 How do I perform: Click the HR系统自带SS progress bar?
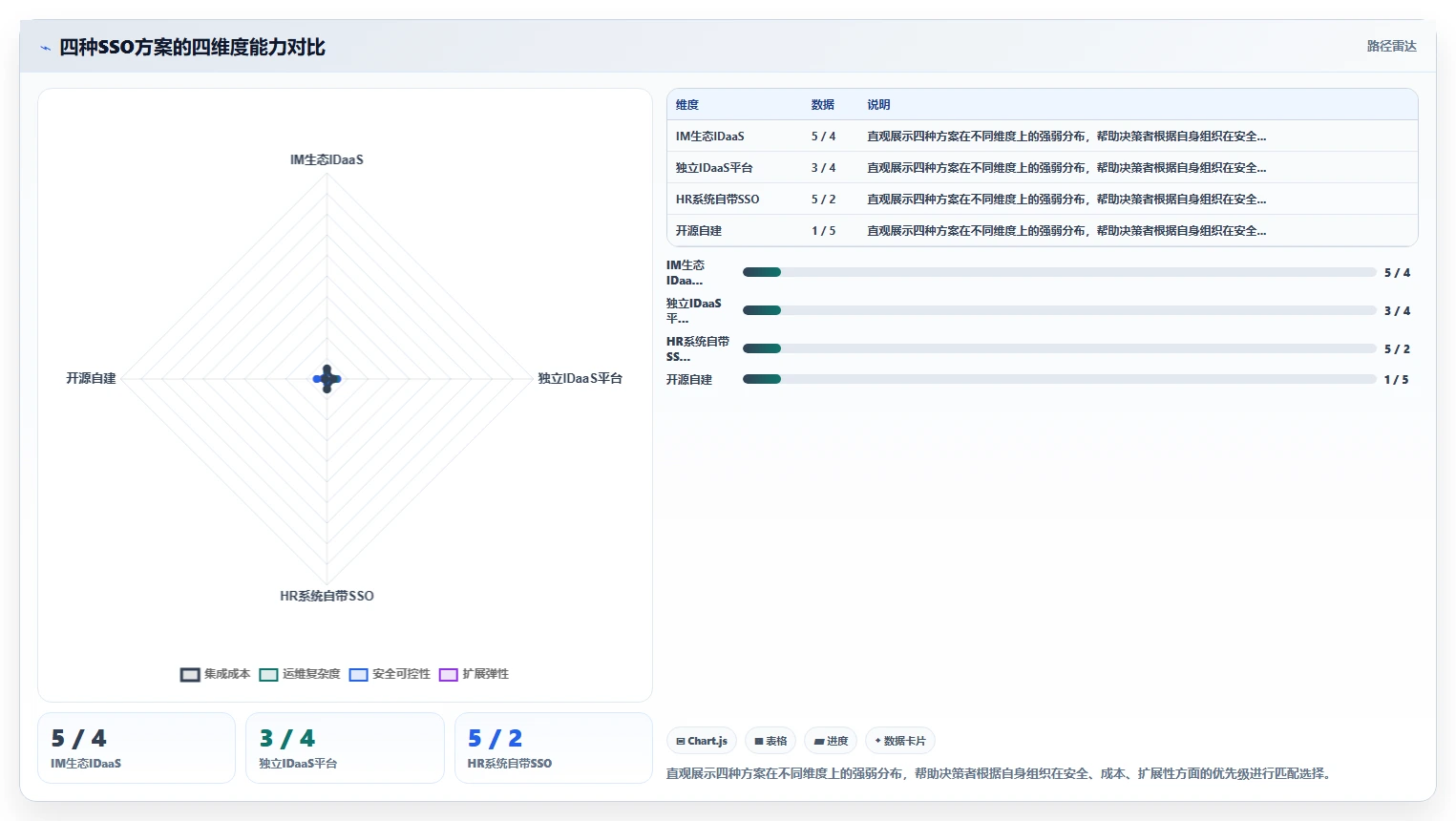tap(1060, 348)
